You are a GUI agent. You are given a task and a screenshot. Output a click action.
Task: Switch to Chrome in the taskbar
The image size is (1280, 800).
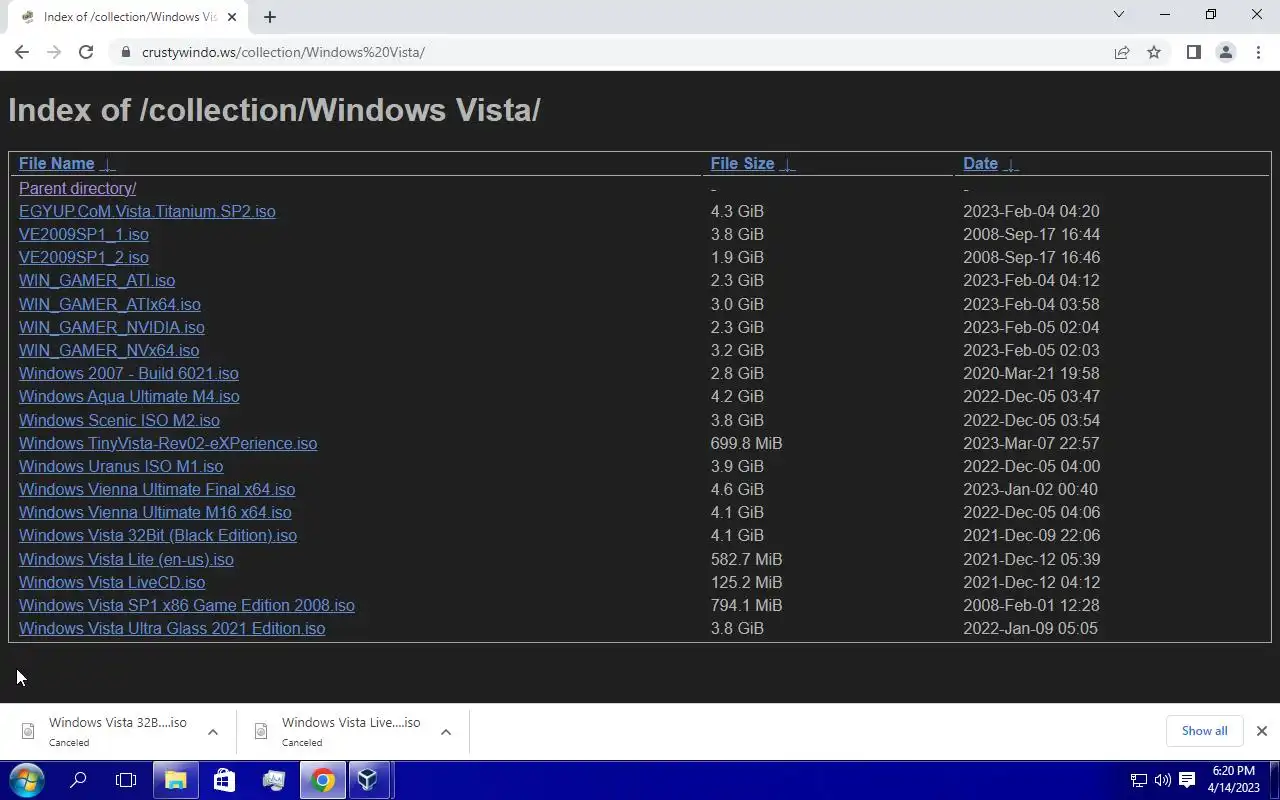pos(322,780)
